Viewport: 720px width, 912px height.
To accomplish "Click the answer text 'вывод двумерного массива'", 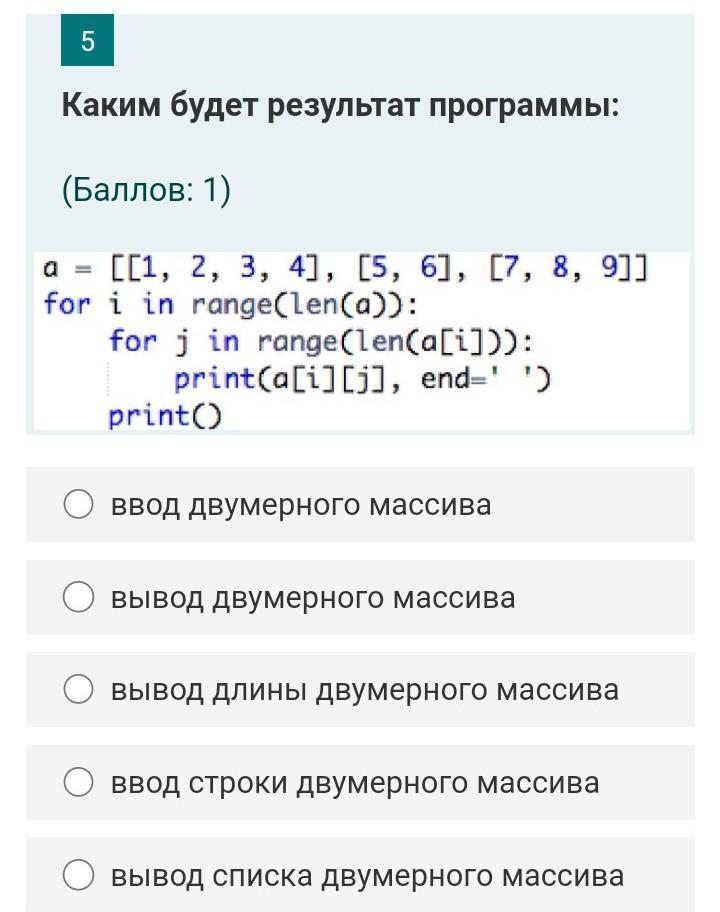I will tap(313, 598).
